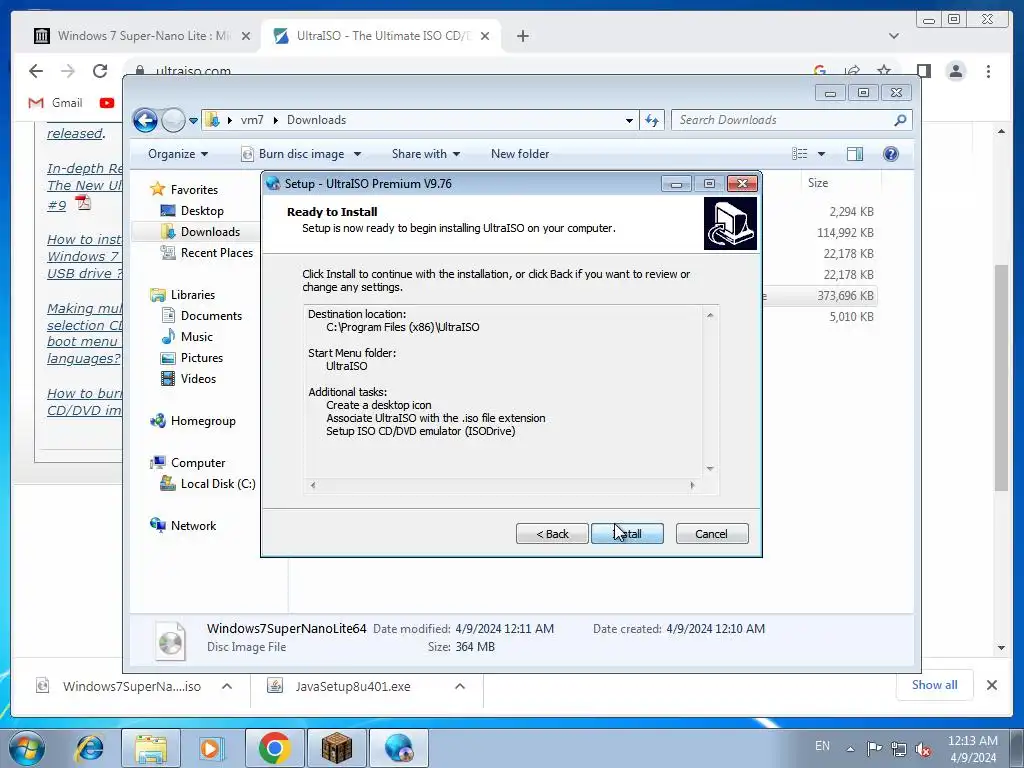Screen dimensions: 1024x768
Task: Open Gmail bookmark
Action: (x=56, y=103)
